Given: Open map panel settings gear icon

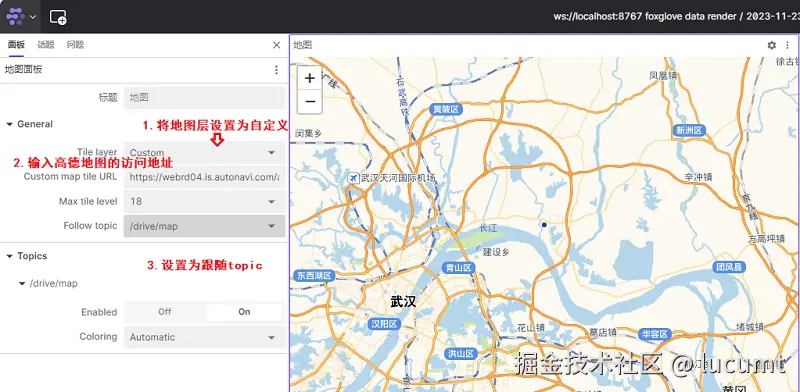Looking at the screenshot, I should 771,45.
